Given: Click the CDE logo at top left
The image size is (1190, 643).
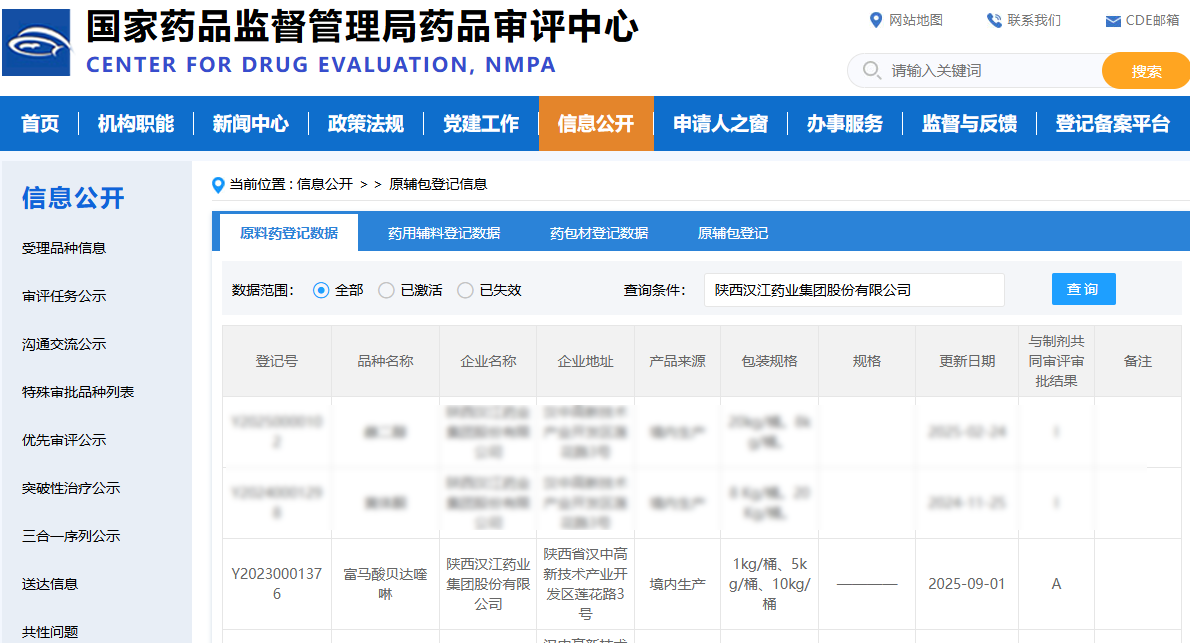Looking at the screenshot, I should [x=37, y=42].
